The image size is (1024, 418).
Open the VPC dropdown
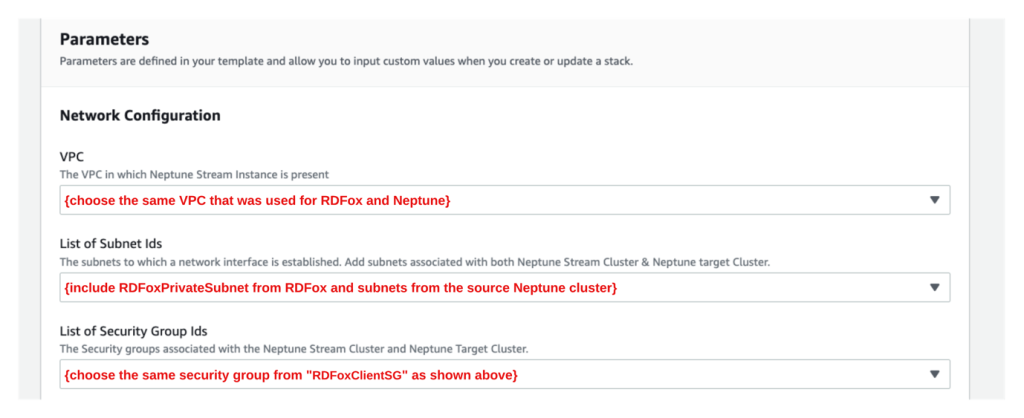coord(505,201)
